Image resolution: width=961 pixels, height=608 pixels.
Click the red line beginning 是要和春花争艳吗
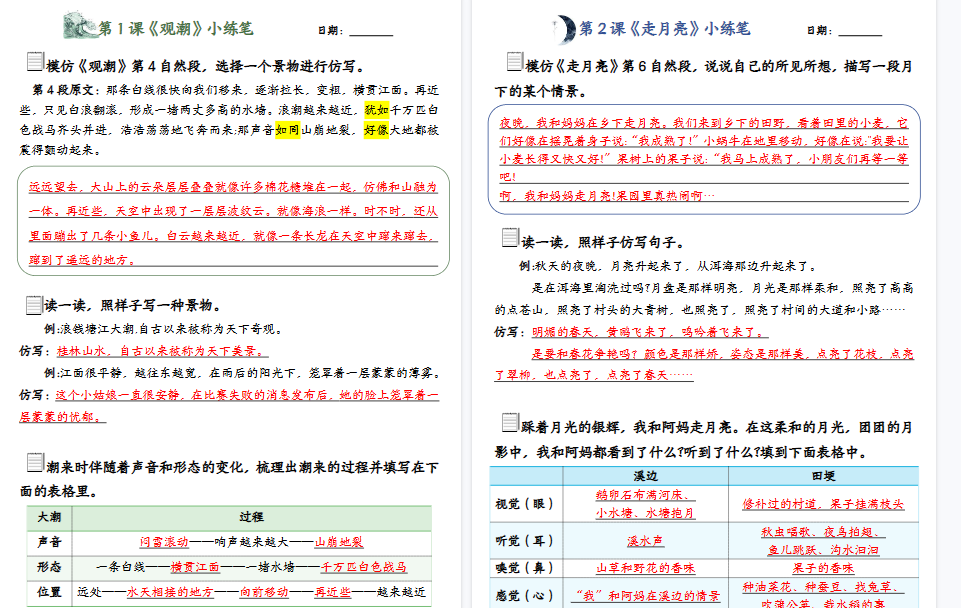(723, 354)
